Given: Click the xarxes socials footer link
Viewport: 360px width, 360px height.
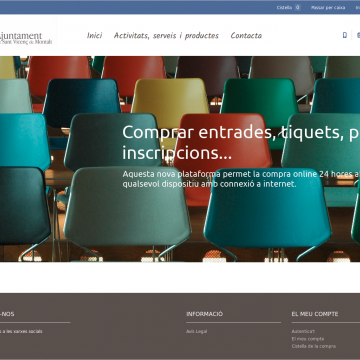Looking at the screenshot, I should pyautogui.click(x=21, y=331).
